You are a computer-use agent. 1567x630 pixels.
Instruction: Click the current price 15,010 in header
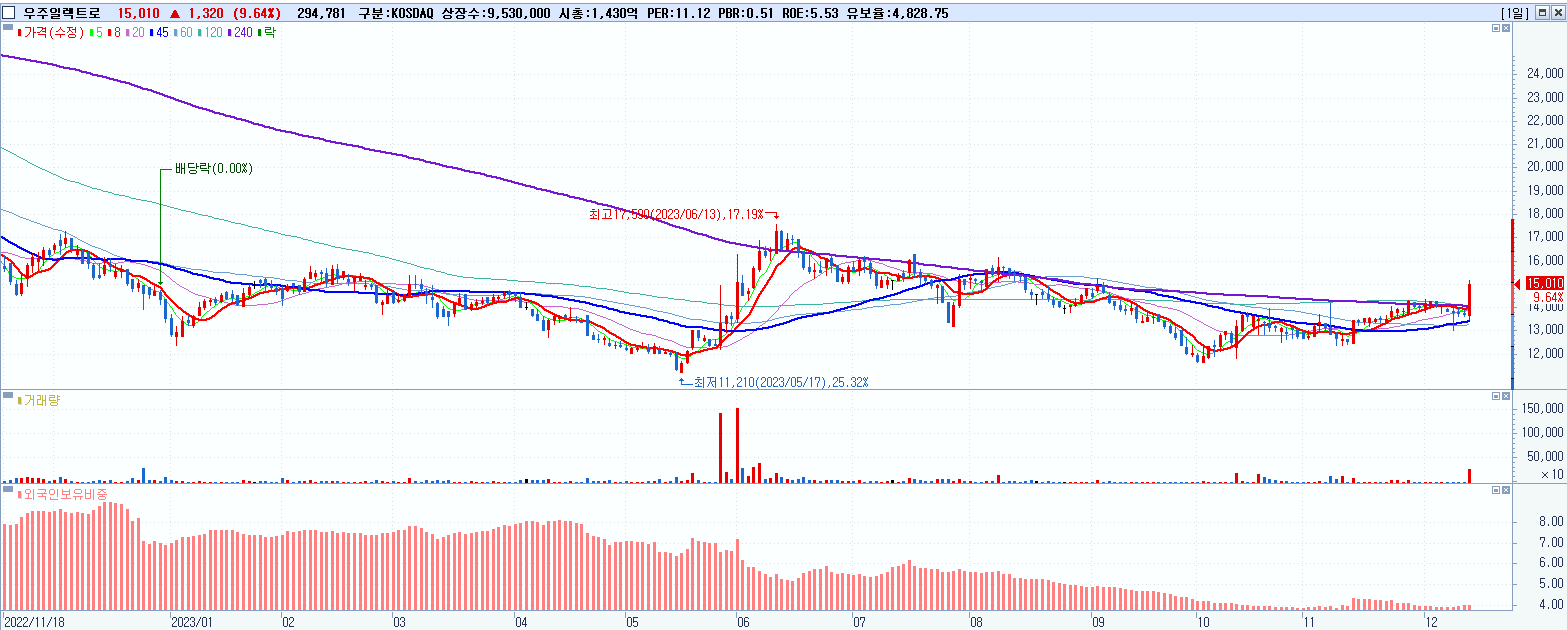[138, 13]
